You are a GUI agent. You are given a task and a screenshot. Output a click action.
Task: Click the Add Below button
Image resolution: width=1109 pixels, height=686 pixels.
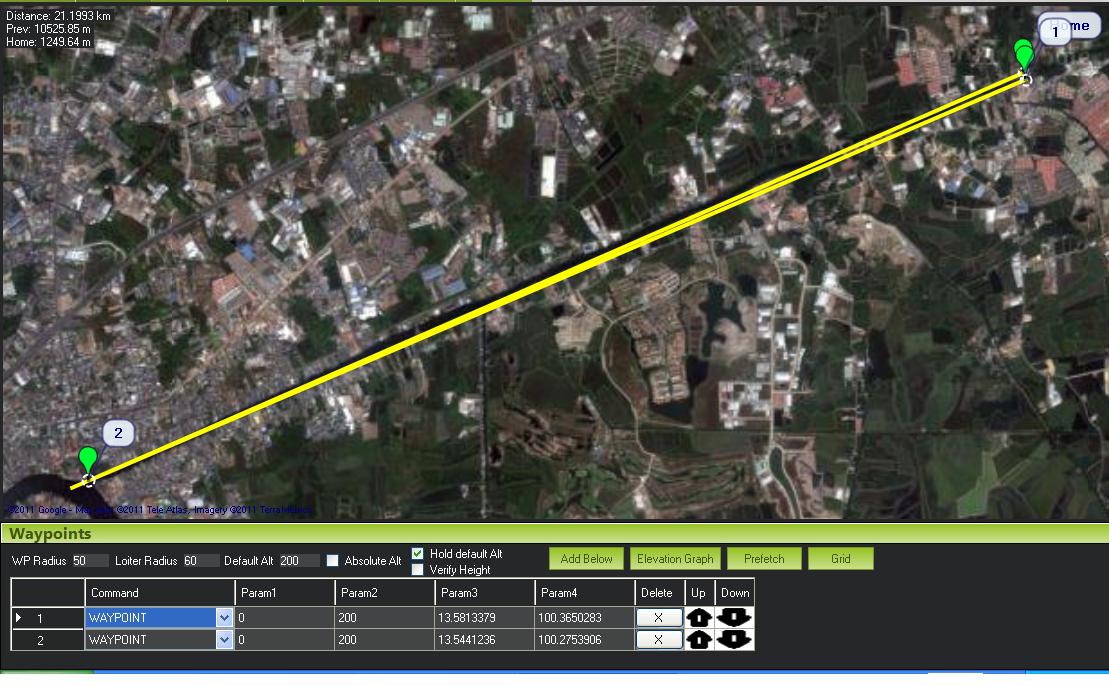(586, 559)
